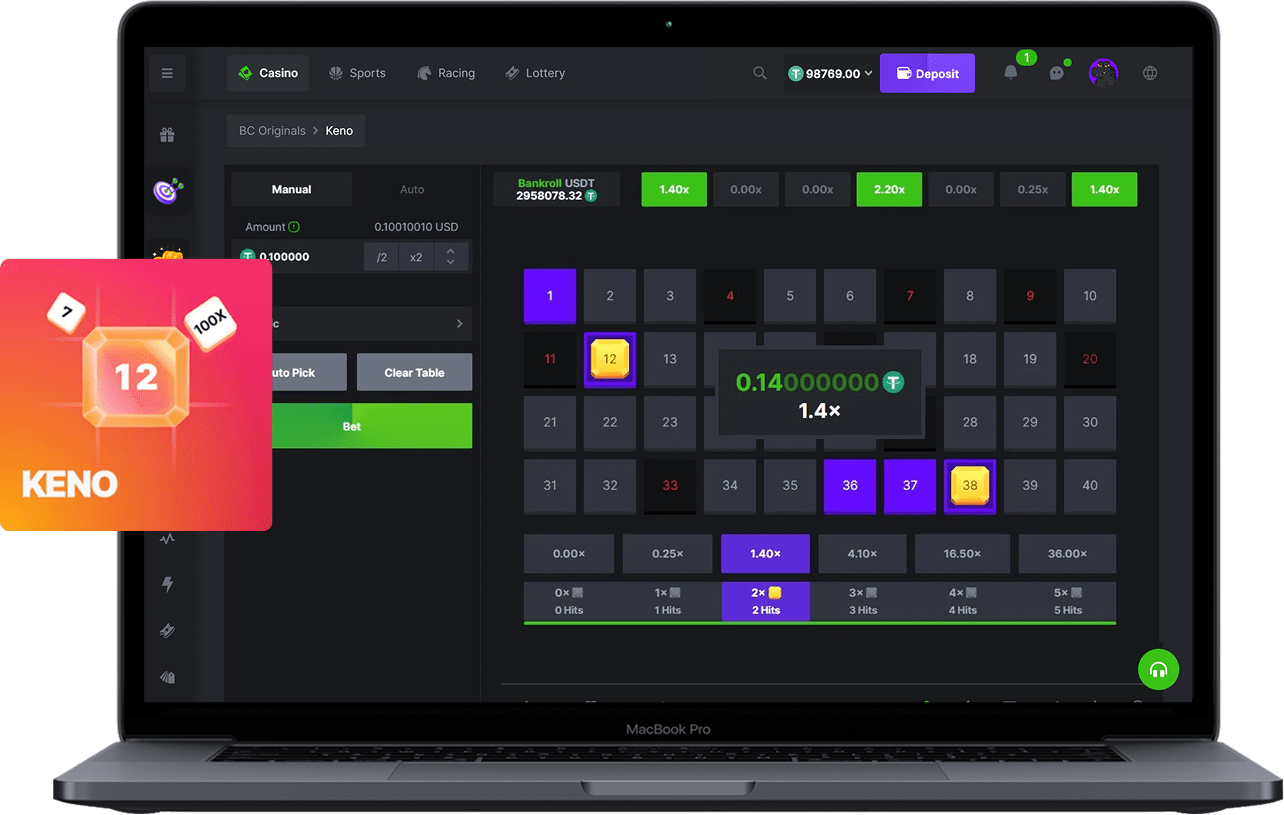Screen dimensions: 1284x815
Task: Open the Sports menu item
Action: [x=357, y=73]
